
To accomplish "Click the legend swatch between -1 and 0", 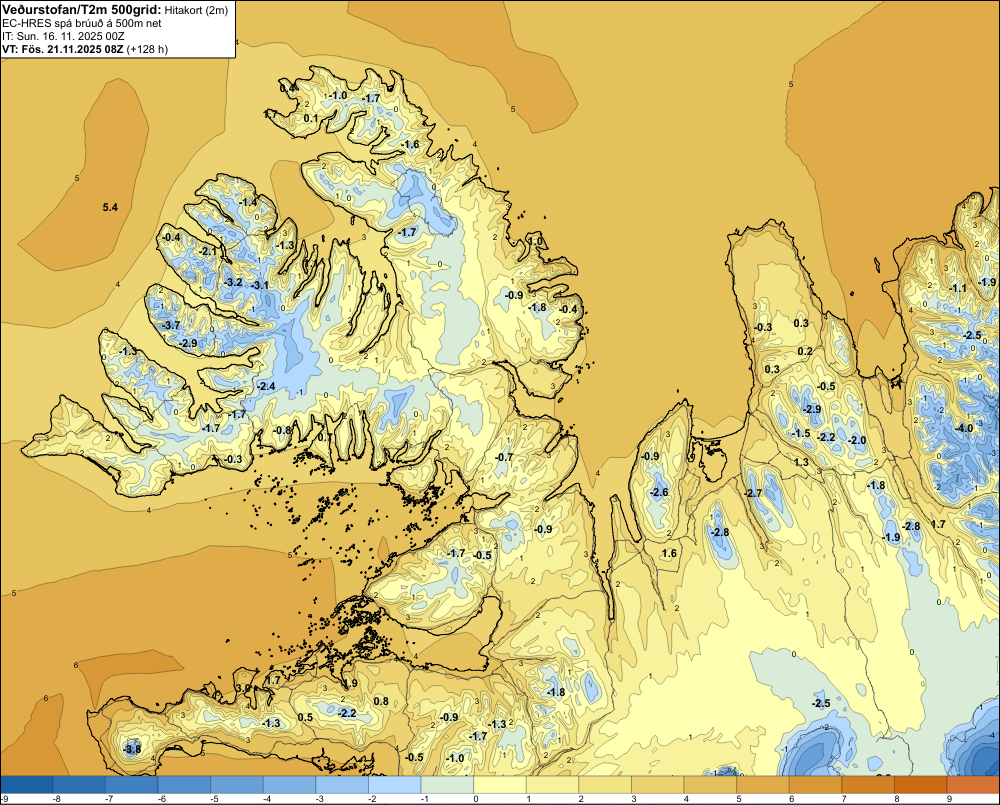I will [x=448, y=785].
